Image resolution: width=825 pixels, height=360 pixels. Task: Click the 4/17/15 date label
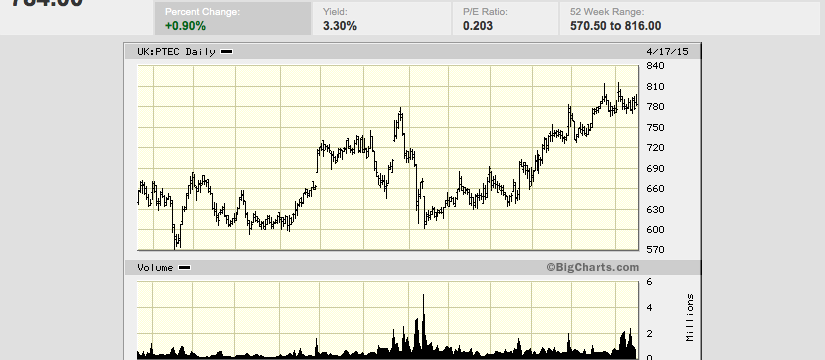(x=667, y=52)
